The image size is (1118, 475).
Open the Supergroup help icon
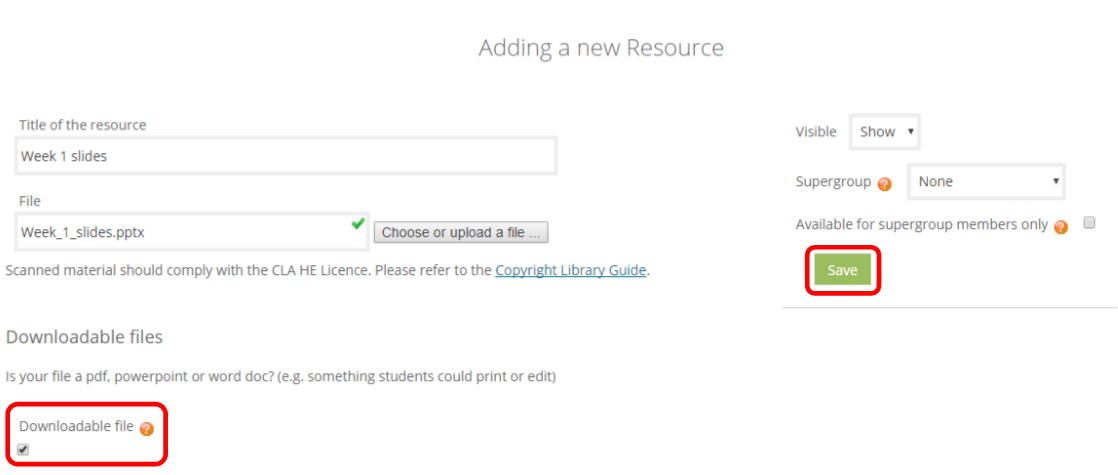[x=884, y=184]
